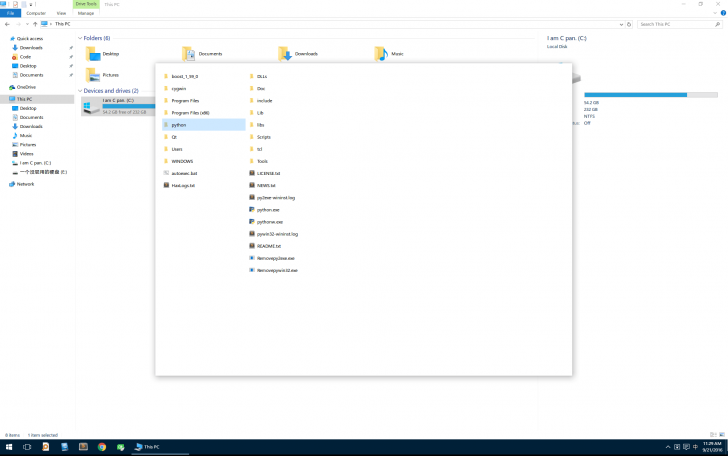728x456 pixels.
Task: Switch to the View ribbon tab
Action: pos(61,14)
